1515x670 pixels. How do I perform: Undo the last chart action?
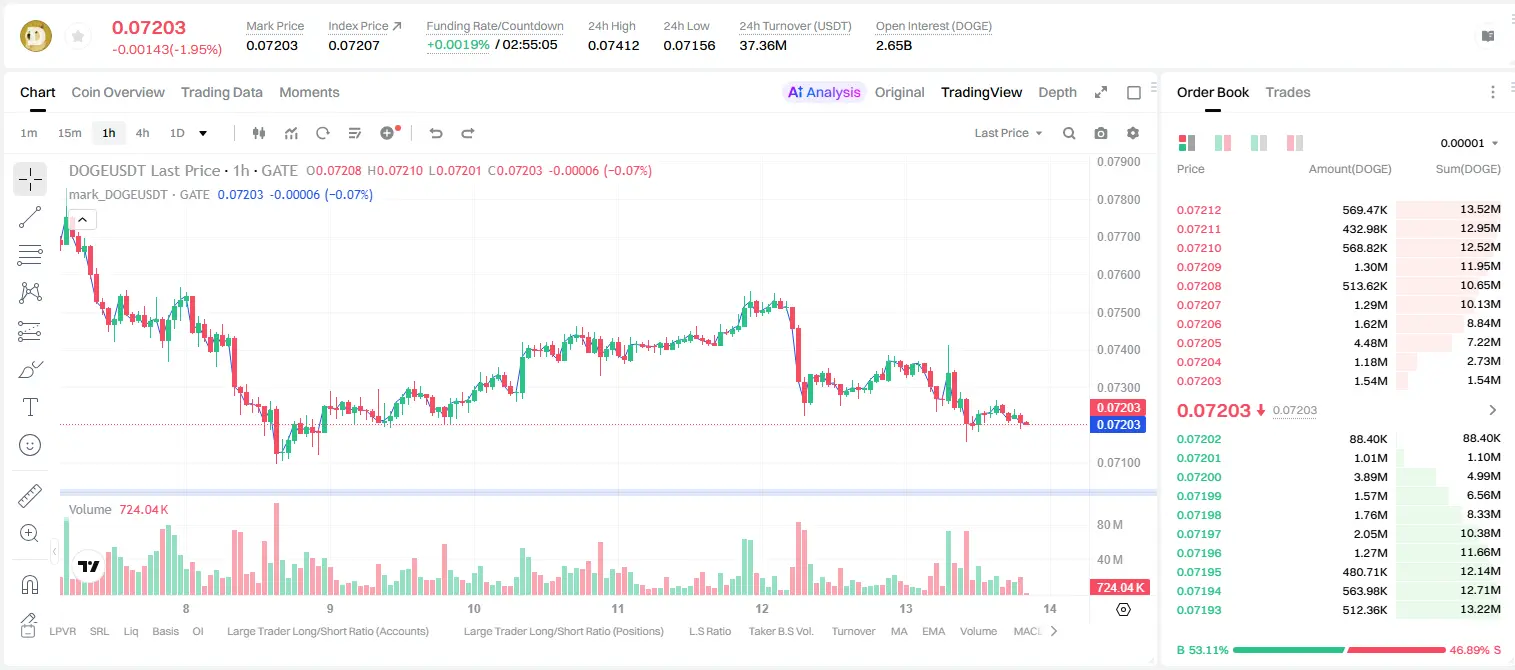tap(436, 133)
